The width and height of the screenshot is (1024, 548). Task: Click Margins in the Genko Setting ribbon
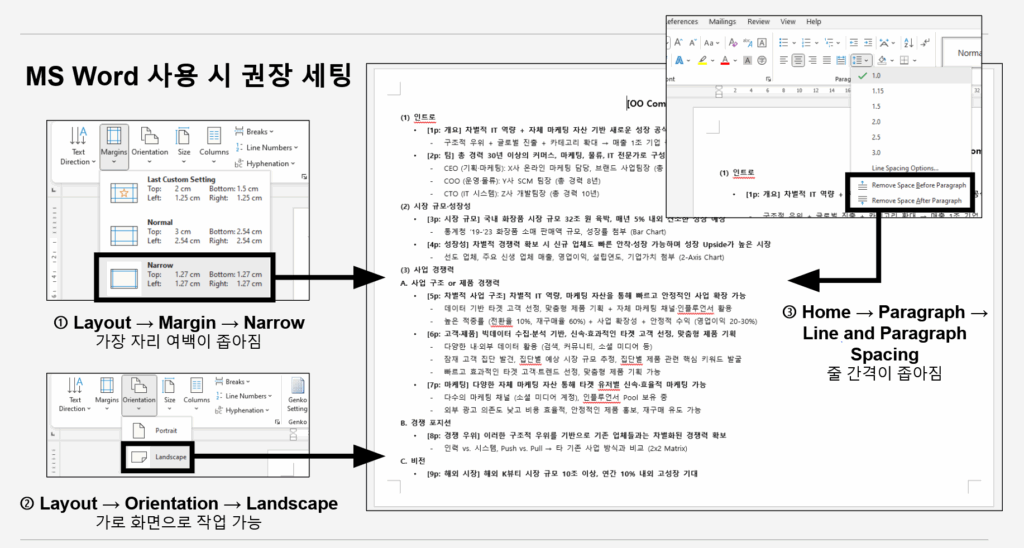[x=107, y=395]
